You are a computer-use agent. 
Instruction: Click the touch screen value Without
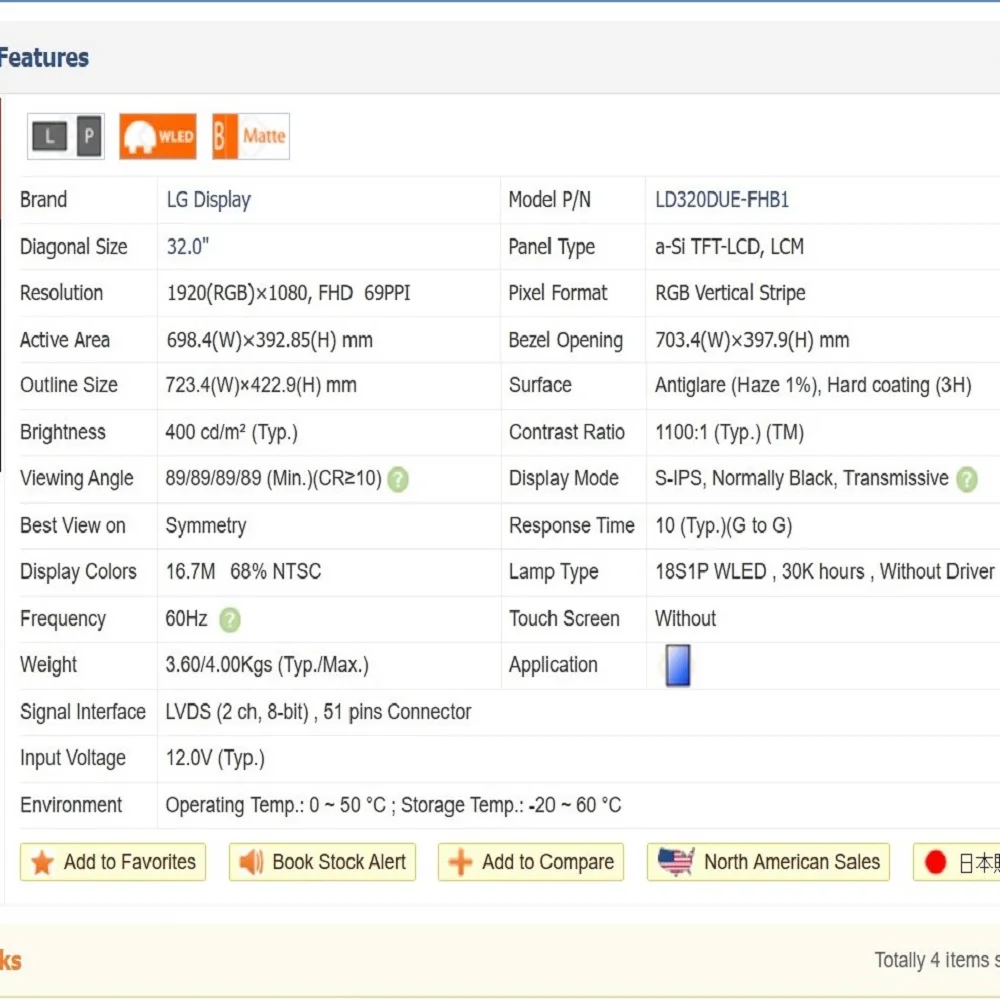(x=686, y=619)
